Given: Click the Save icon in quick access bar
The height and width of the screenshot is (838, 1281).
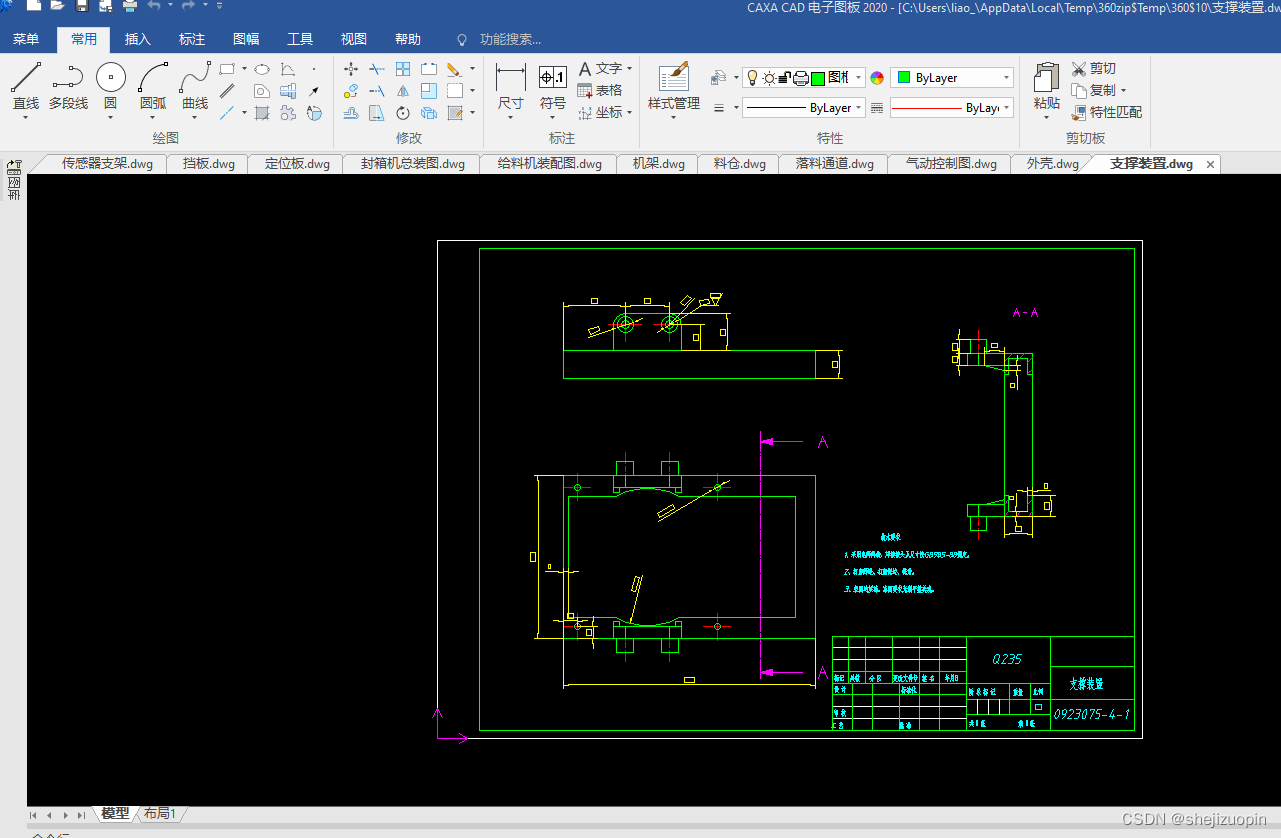Looking at the screenshot, I should click(82, 6).
